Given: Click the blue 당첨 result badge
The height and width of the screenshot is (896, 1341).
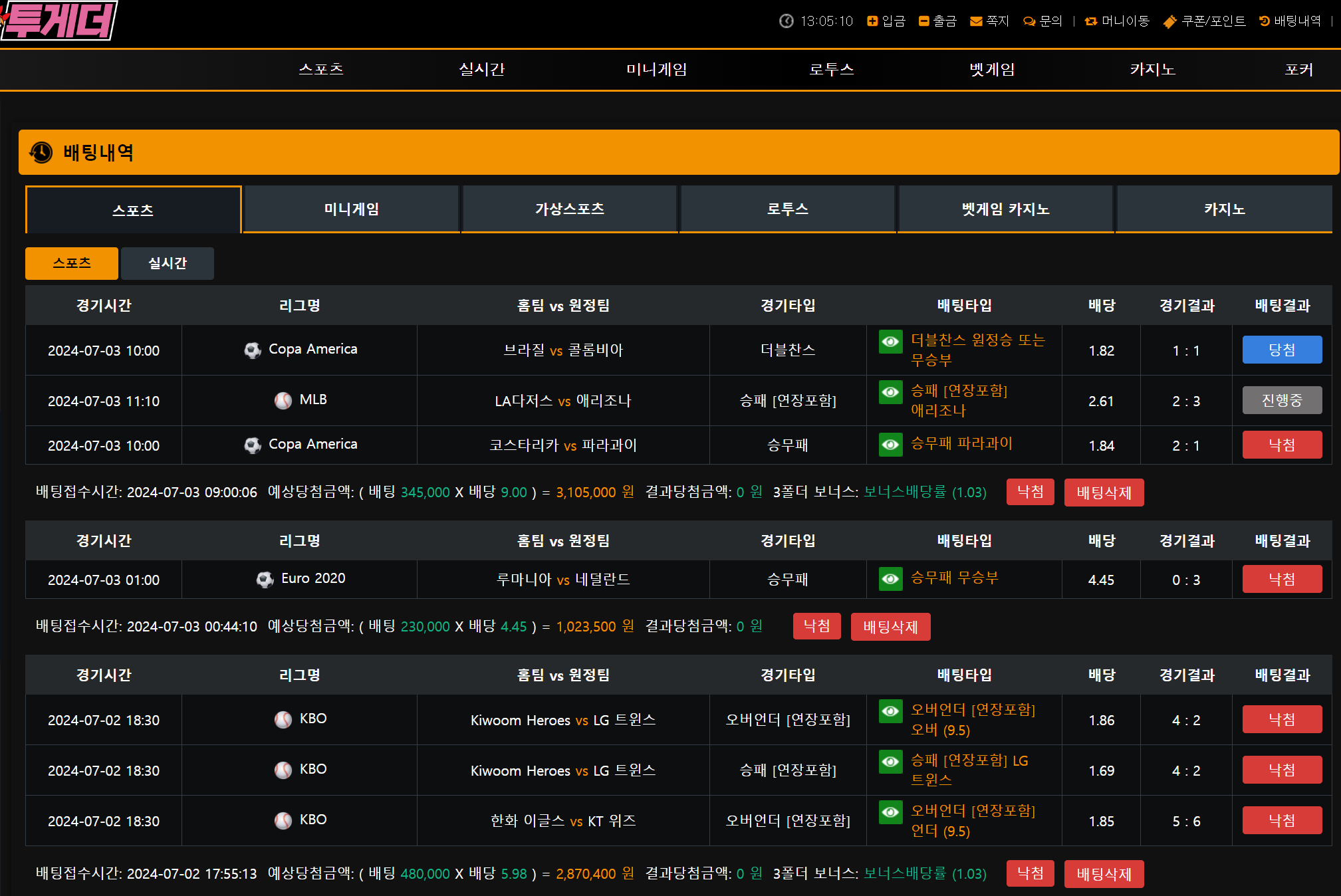Looking at the screenshot, I should [1281, 350].
